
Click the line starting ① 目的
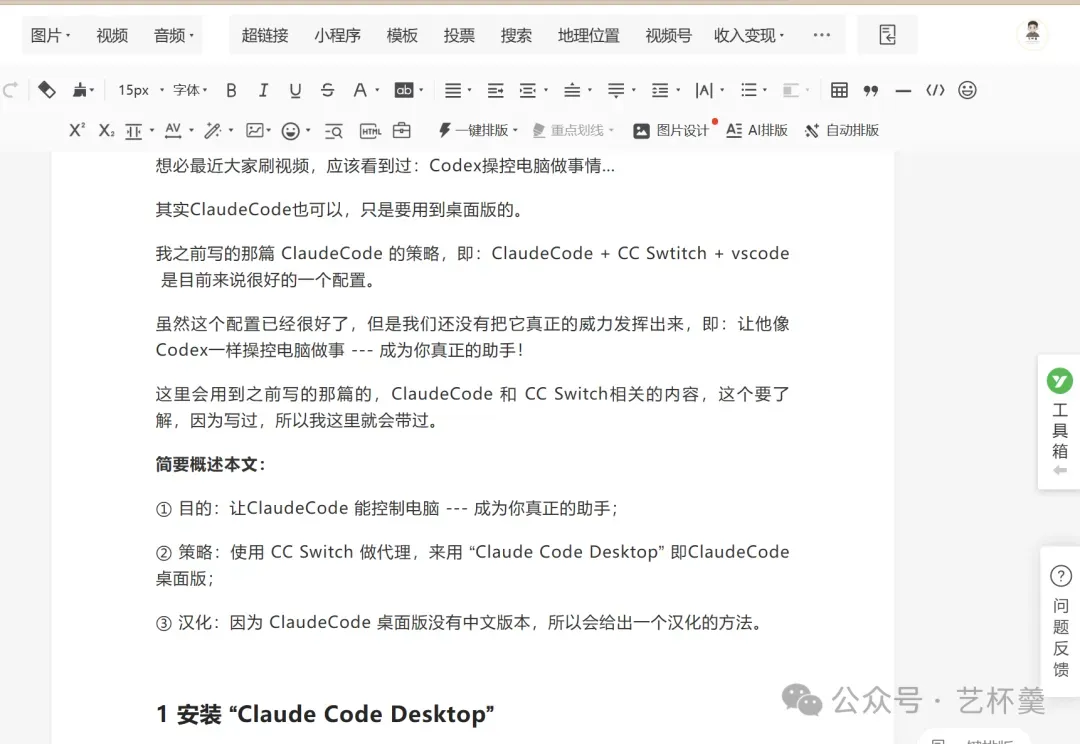[x=388, y=508]
